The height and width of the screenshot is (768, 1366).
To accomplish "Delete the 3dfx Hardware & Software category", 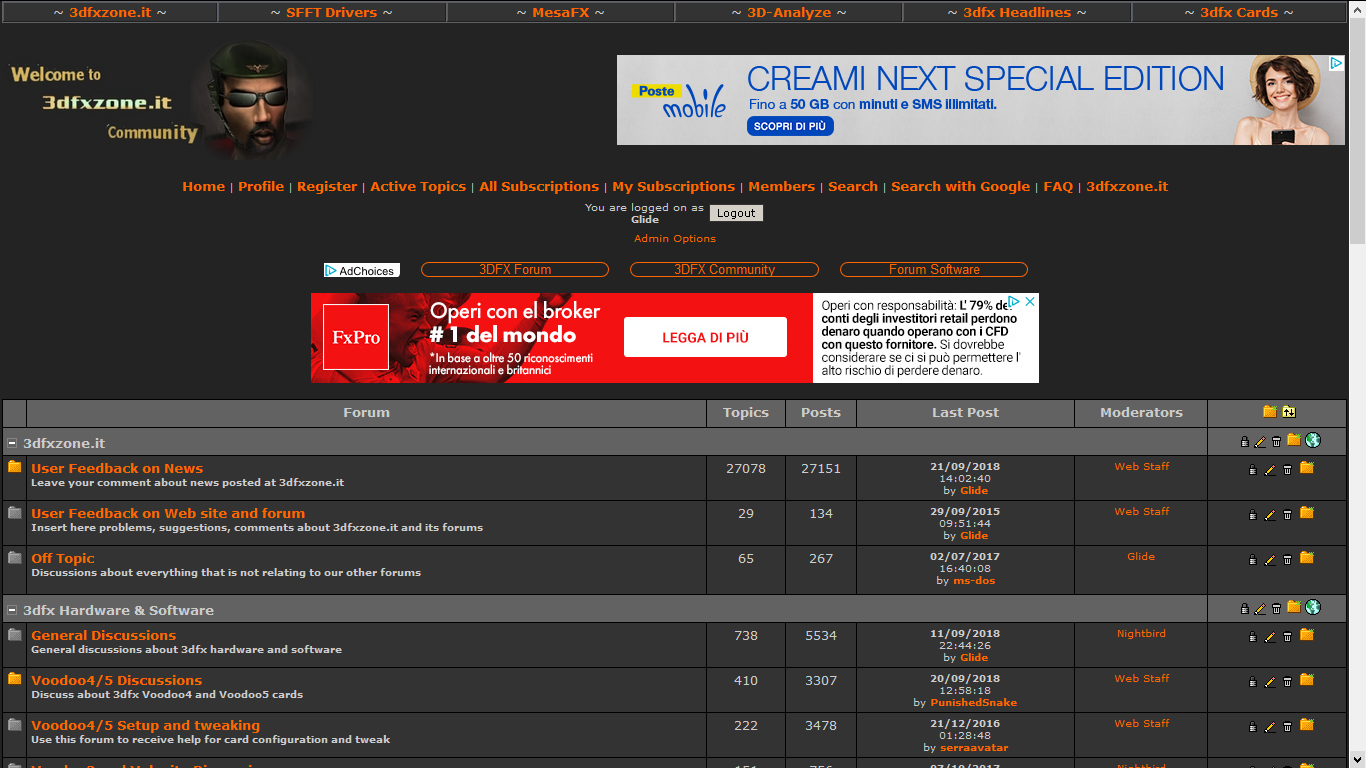I will click(1276, 608).
